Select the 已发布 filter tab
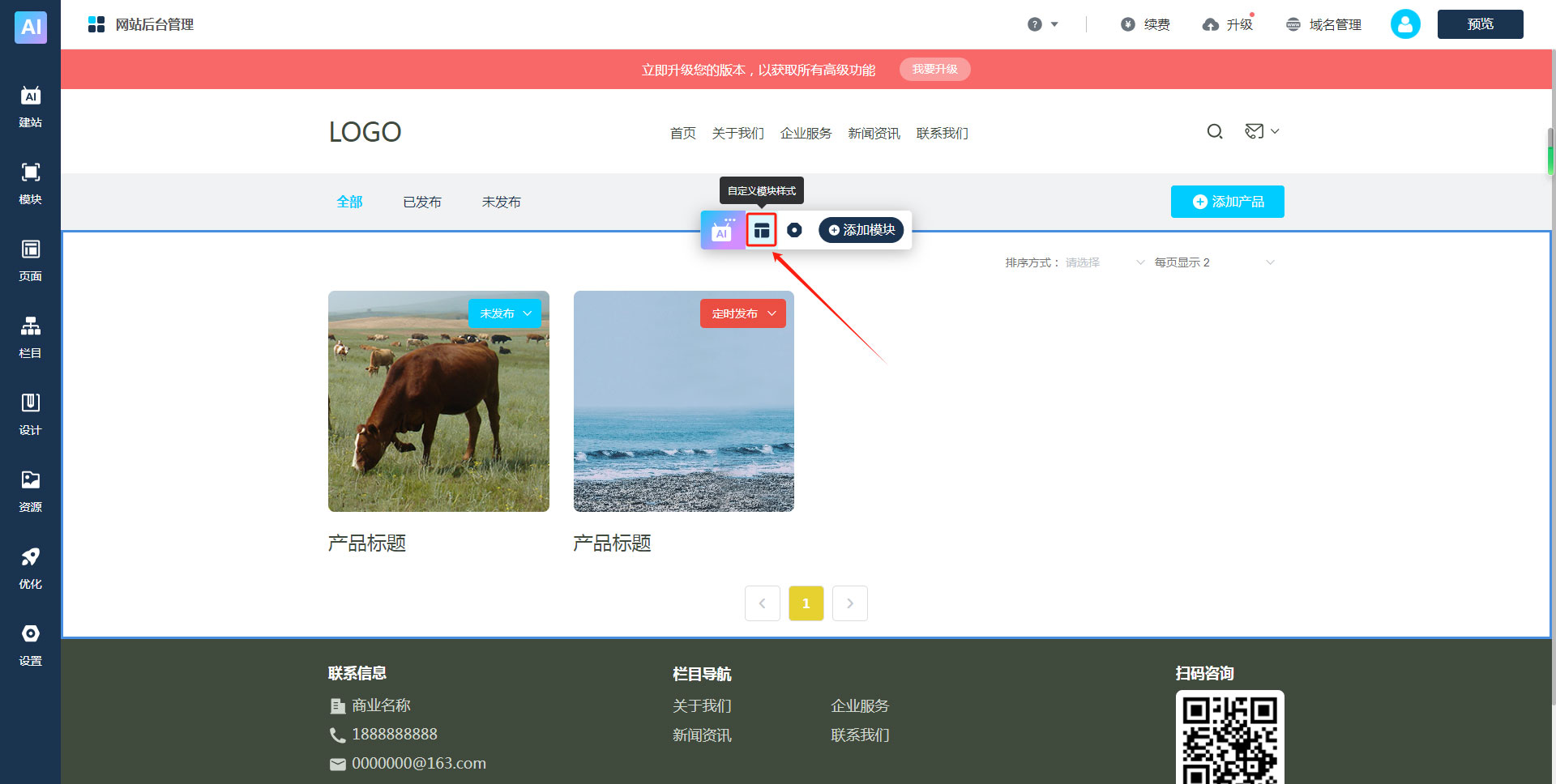Viewport: 1556px width, 784px height. 422,202
